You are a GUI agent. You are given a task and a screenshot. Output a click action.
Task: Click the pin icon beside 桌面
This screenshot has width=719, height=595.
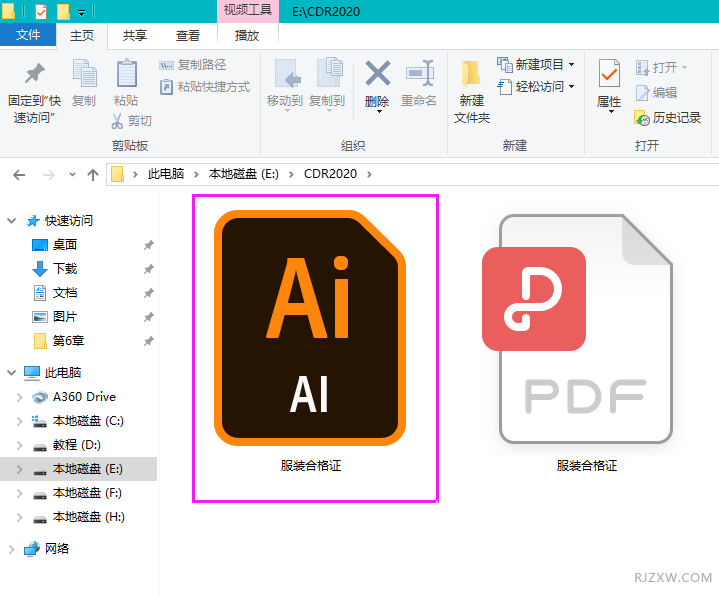(x=149, y=245)
